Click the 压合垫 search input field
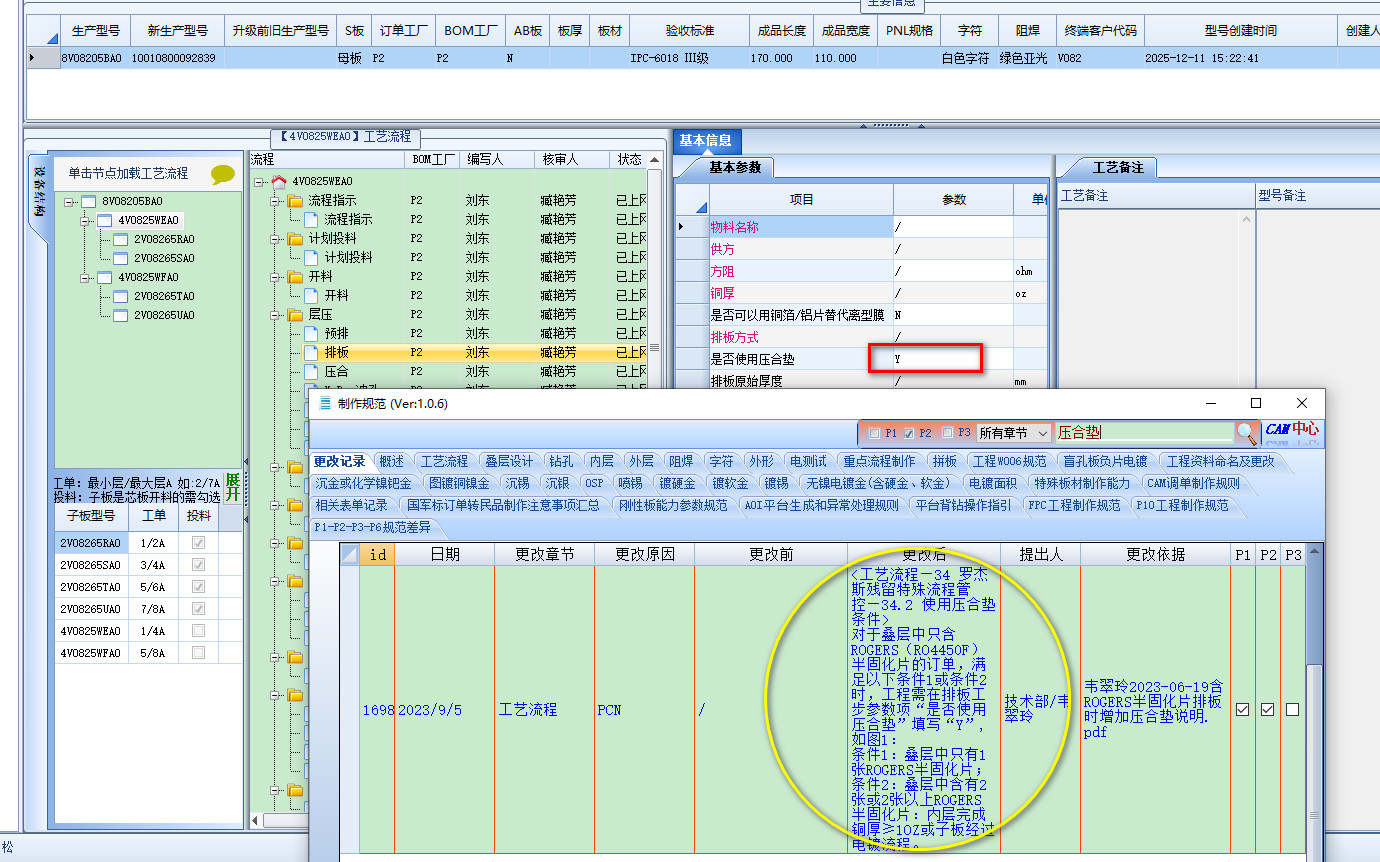 pyautogui.click(x=1144, y=433)
